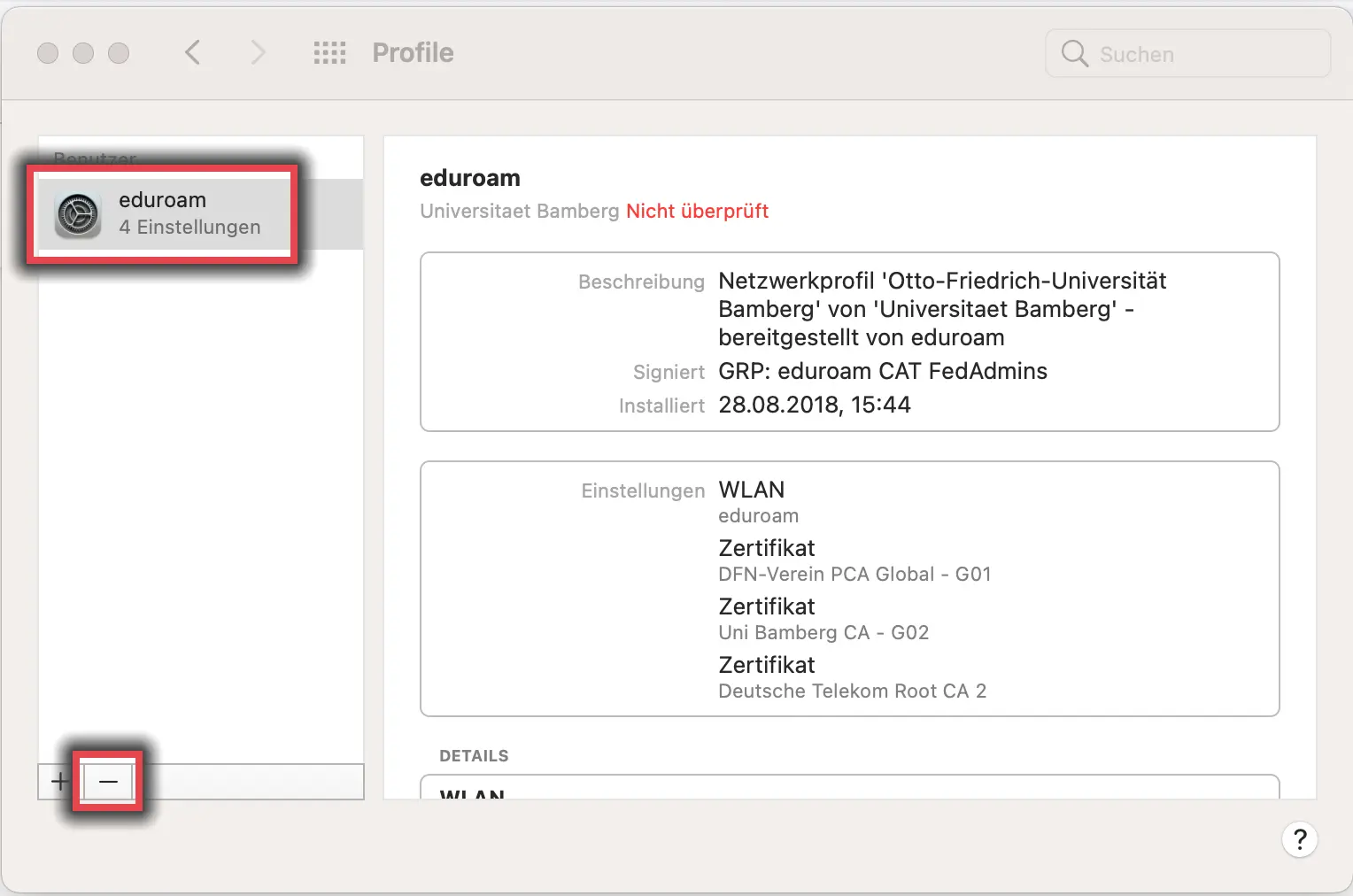Click the WLAN settings entry
The image size is (1353, 896).
(752, 490)
